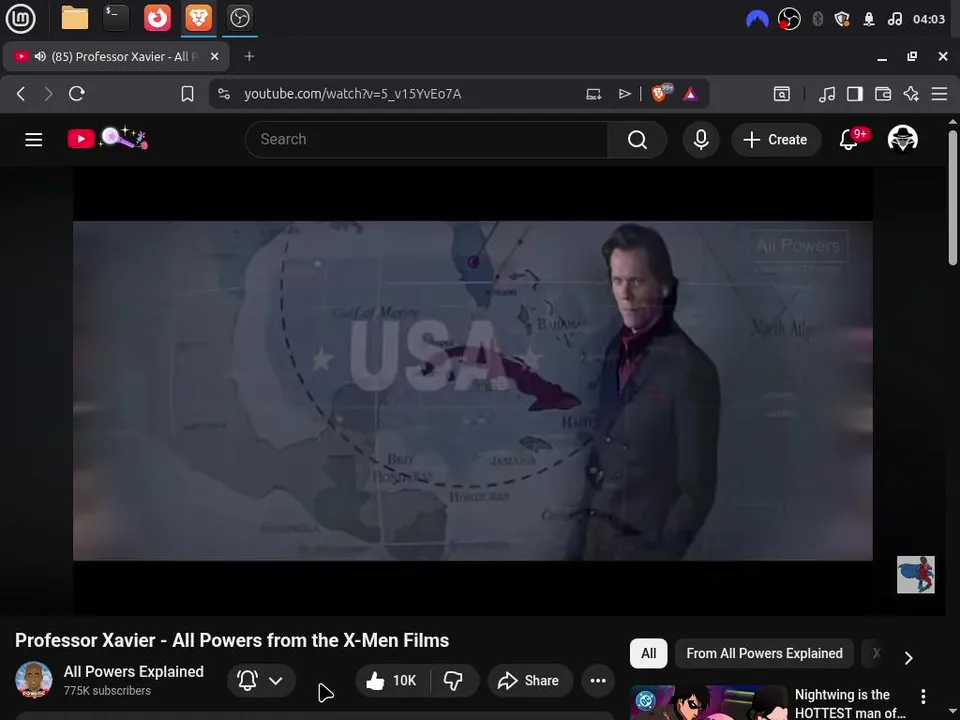This screenshot has width=960, height=720.
Task: Switch to the Brave browser taskbar icon
Action: [x=198, y=18]
